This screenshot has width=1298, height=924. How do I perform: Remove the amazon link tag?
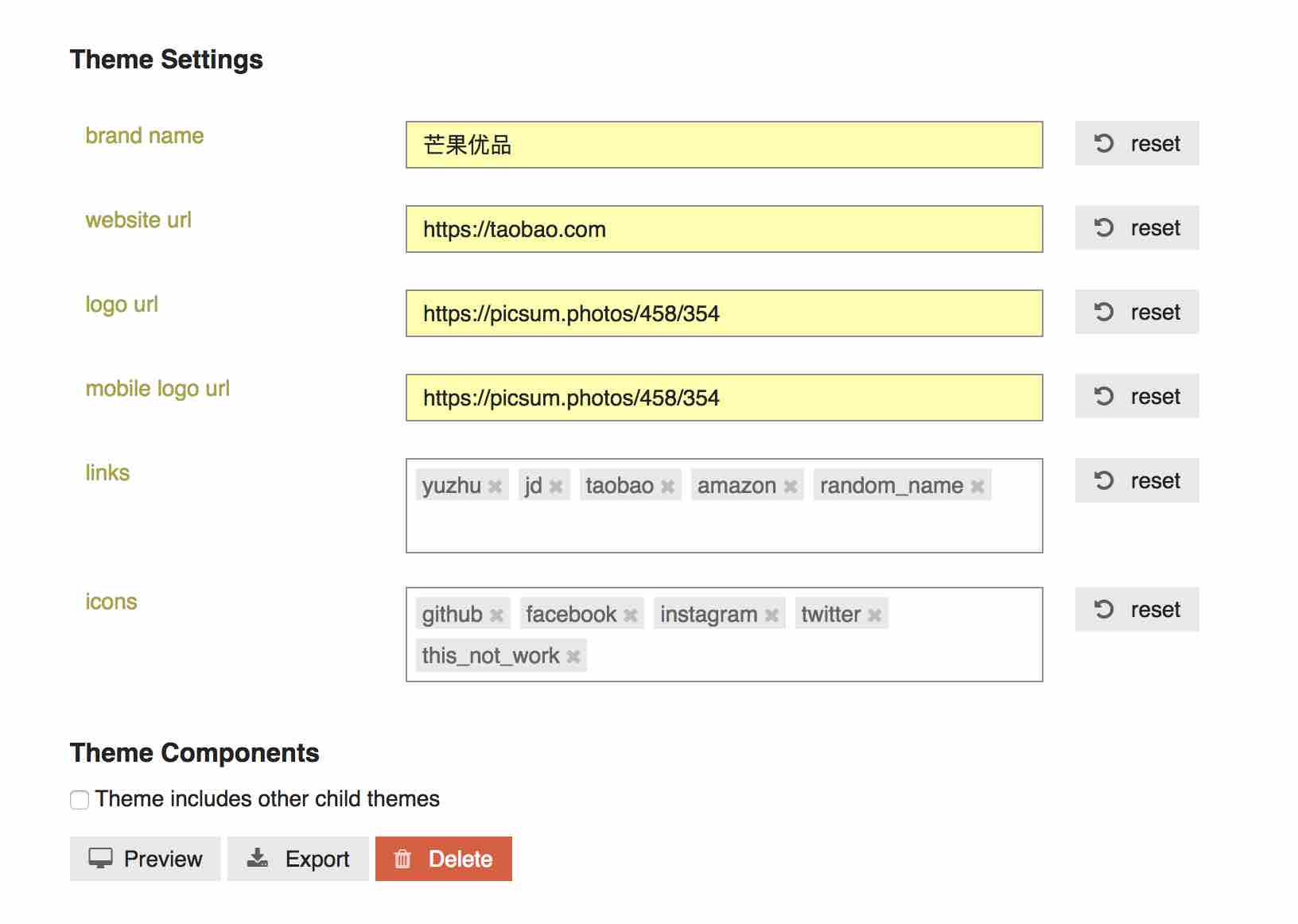pyautogui.click(x=791, y=485)
